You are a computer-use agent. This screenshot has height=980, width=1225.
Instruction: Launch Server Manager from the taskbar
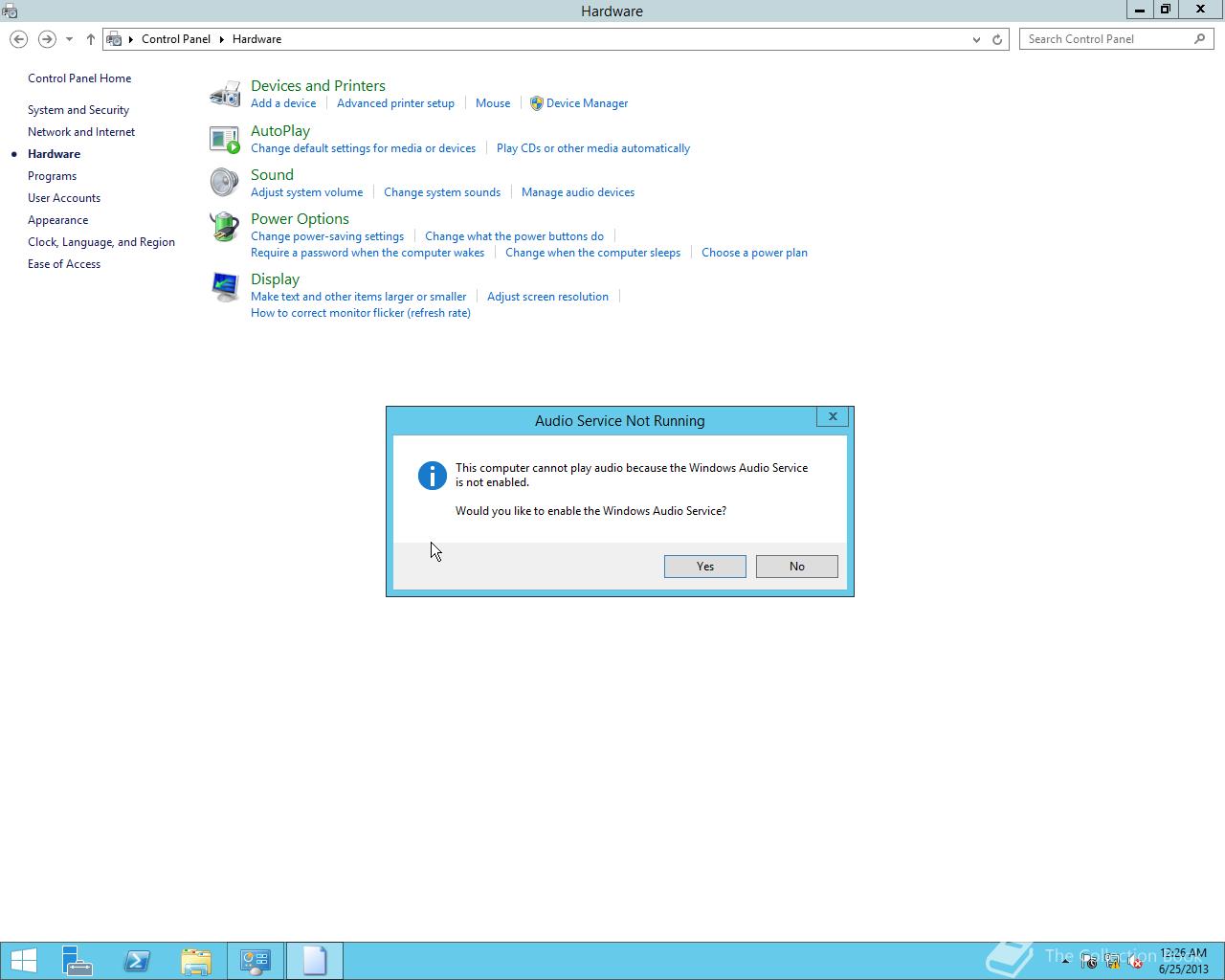pos(77,961)
